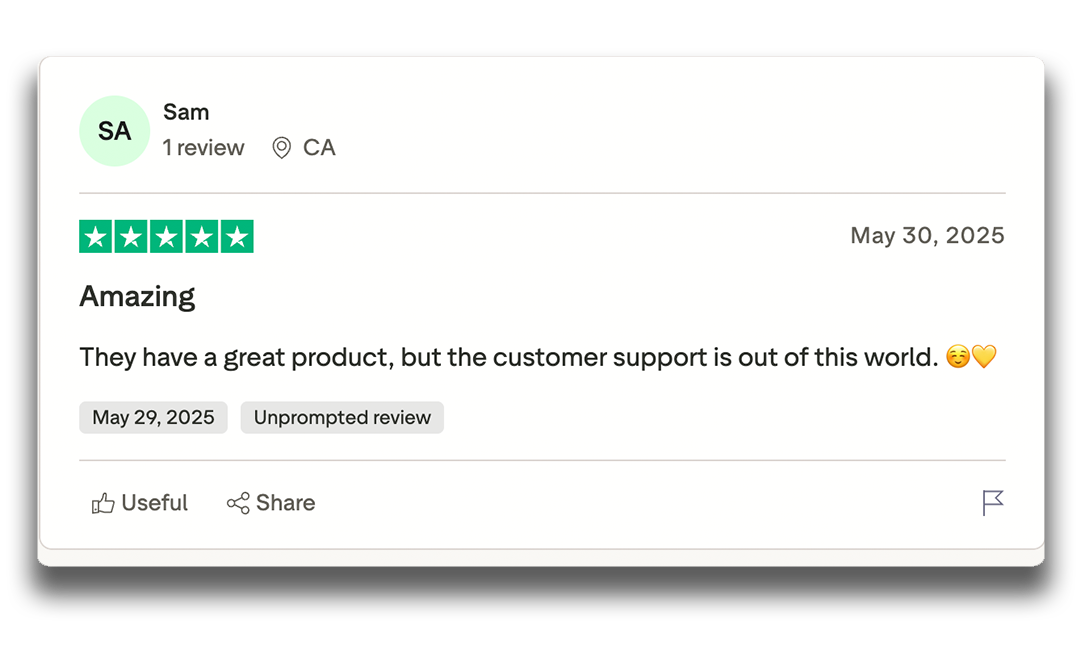The image size is (1080, 645).
Task: Click the fifth green rating star
Action: pos(236,237)
